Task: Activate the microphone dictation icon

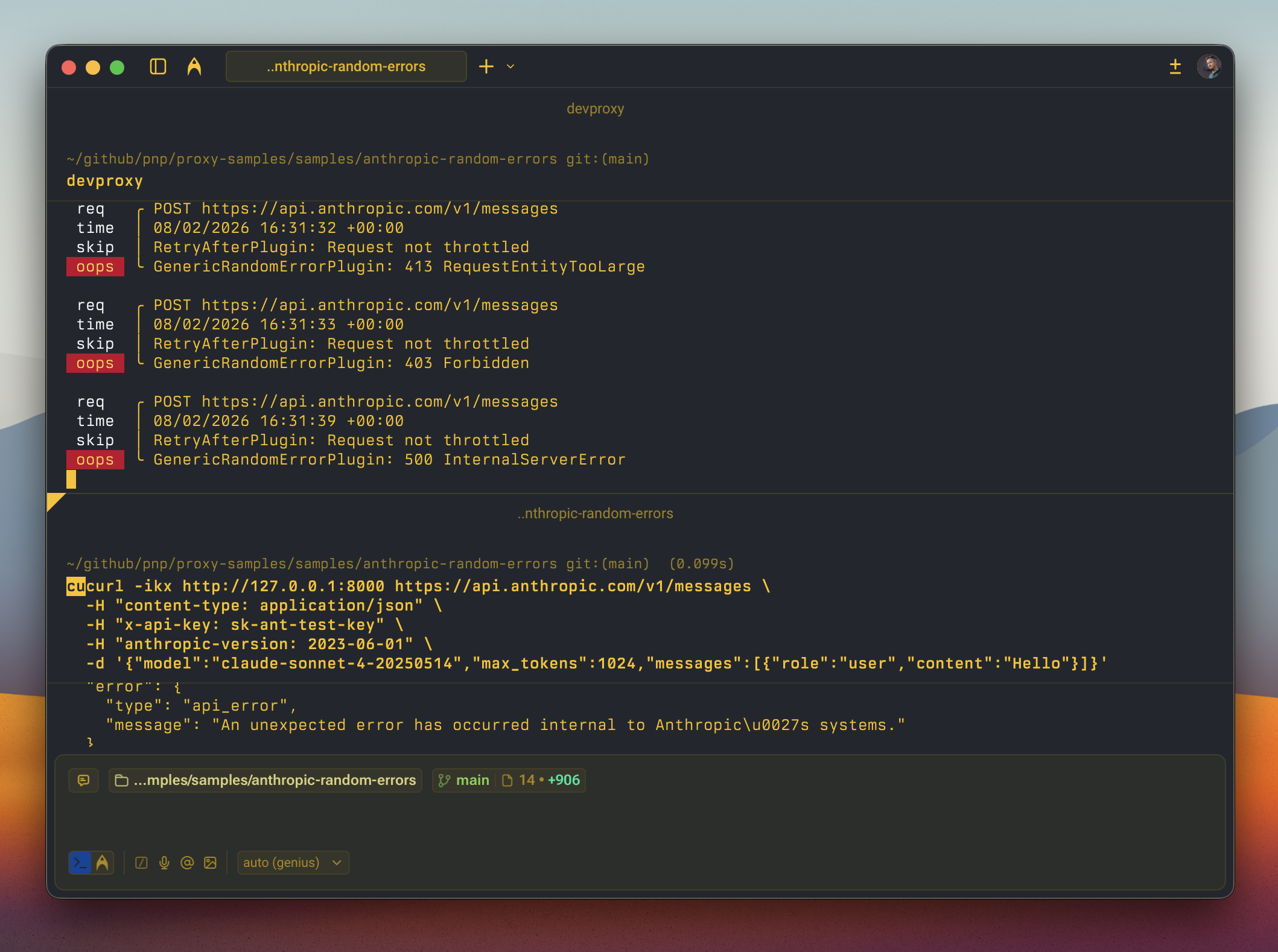Action: click(x=164, y=863)
